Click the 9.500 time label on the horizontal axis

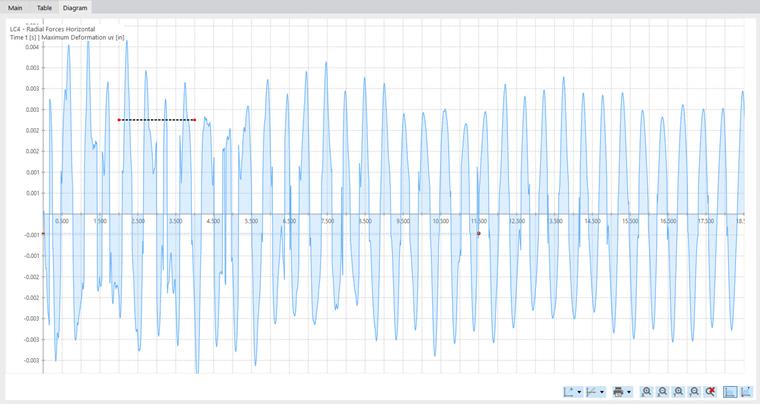[x=403, y=221]
